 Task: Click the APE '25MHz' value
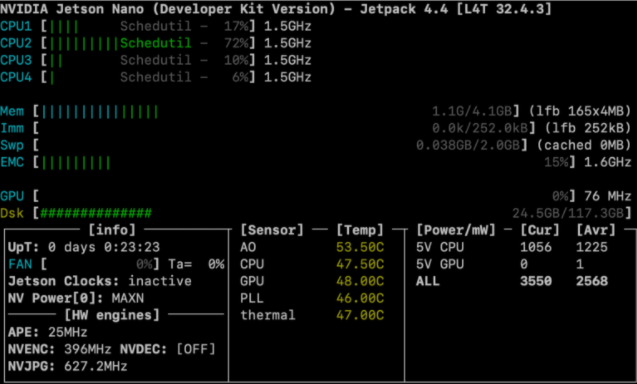[68, 332]
